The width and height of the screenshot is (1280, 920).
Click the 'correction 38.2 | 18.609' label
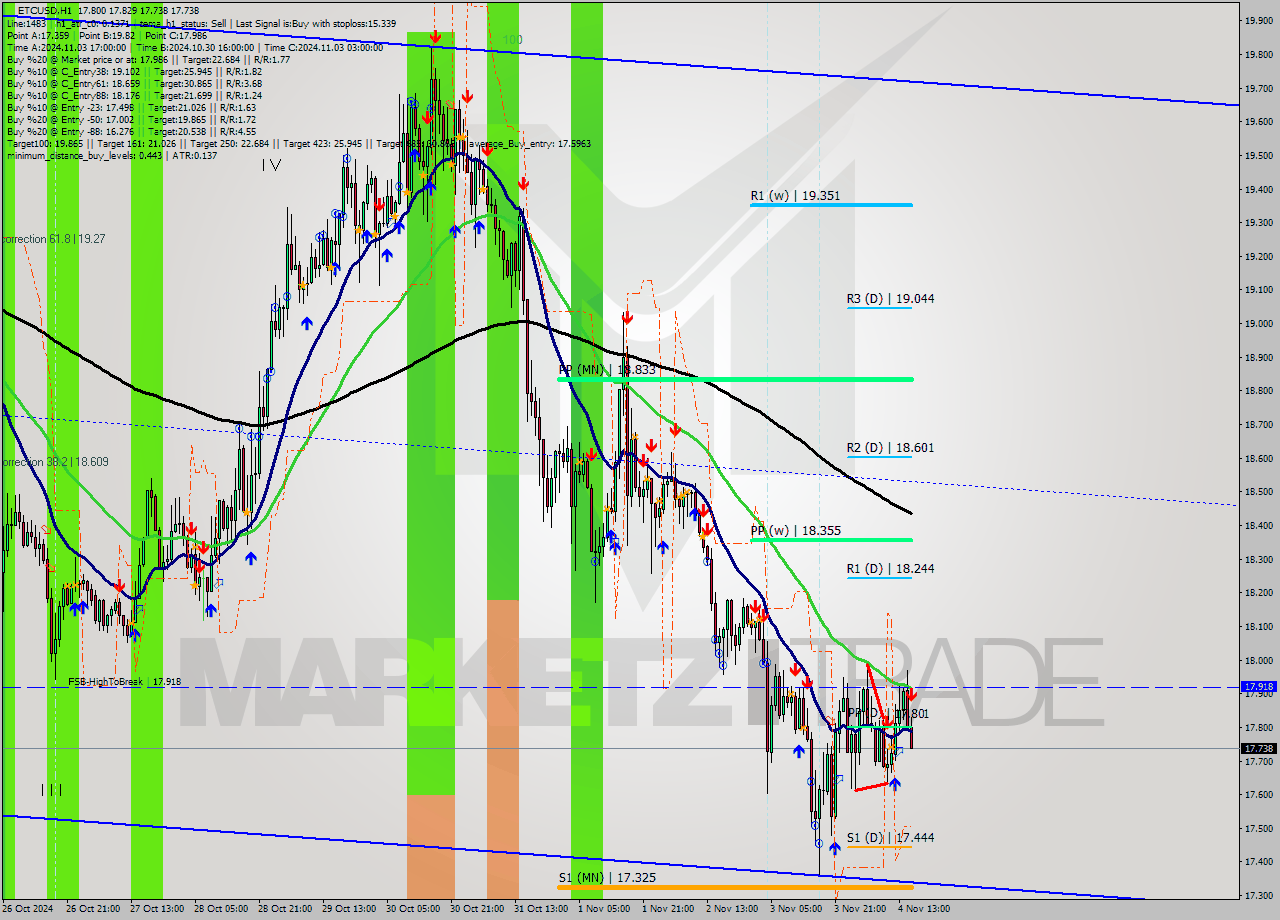[55, 463]
